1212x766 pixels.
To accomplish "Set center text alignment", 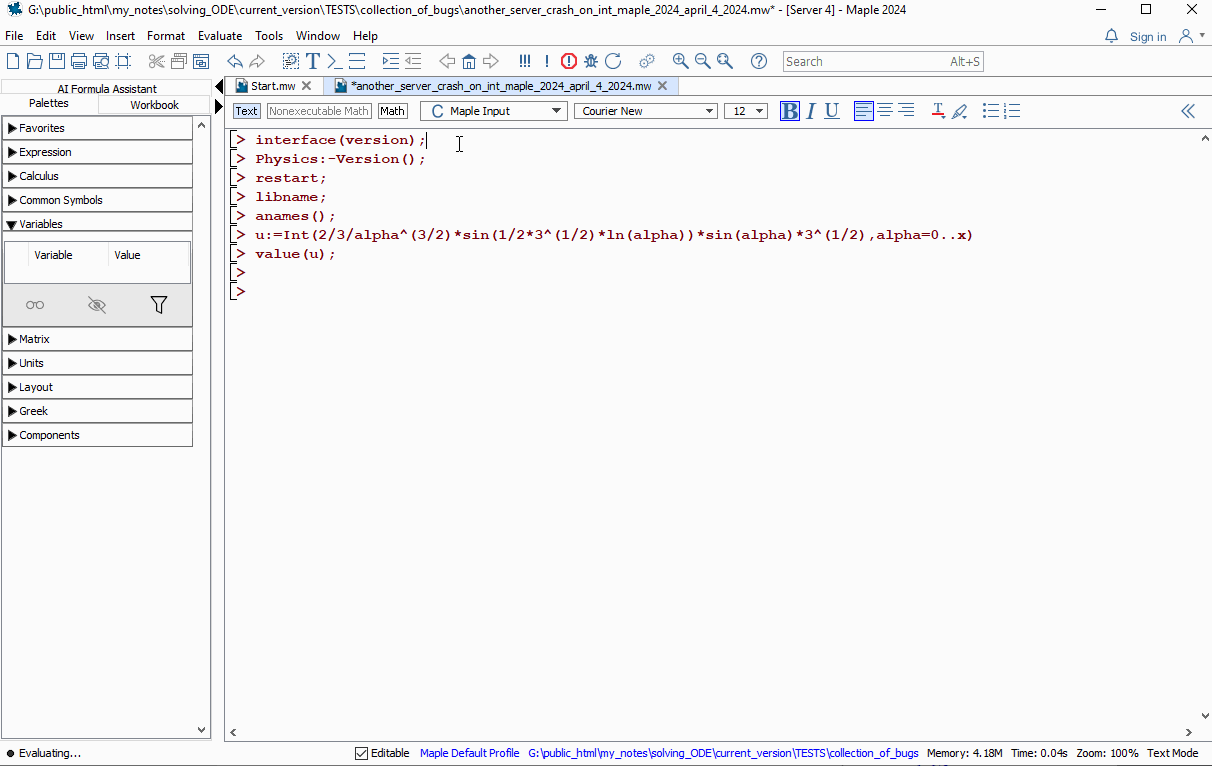I will (x=885, y=111).
